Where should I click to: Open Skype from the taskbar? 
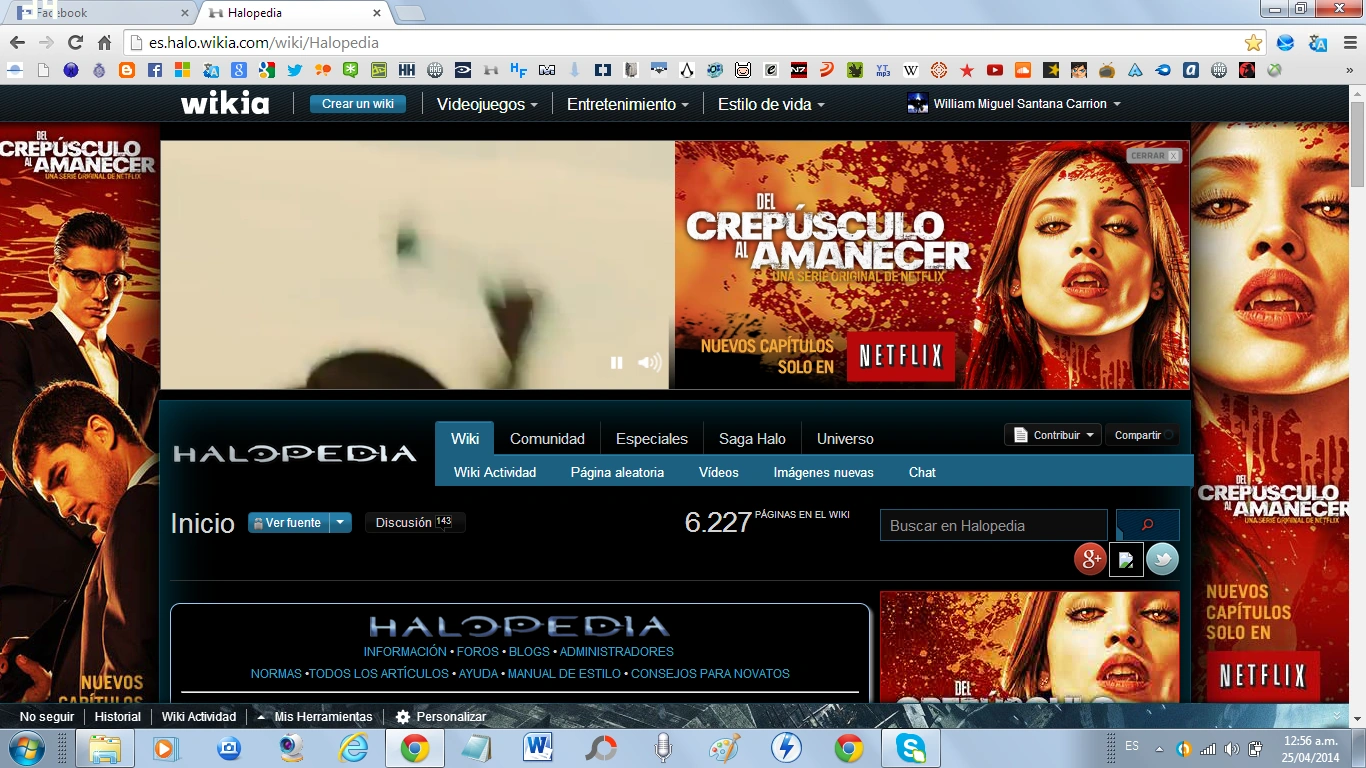tap(910, 748)
